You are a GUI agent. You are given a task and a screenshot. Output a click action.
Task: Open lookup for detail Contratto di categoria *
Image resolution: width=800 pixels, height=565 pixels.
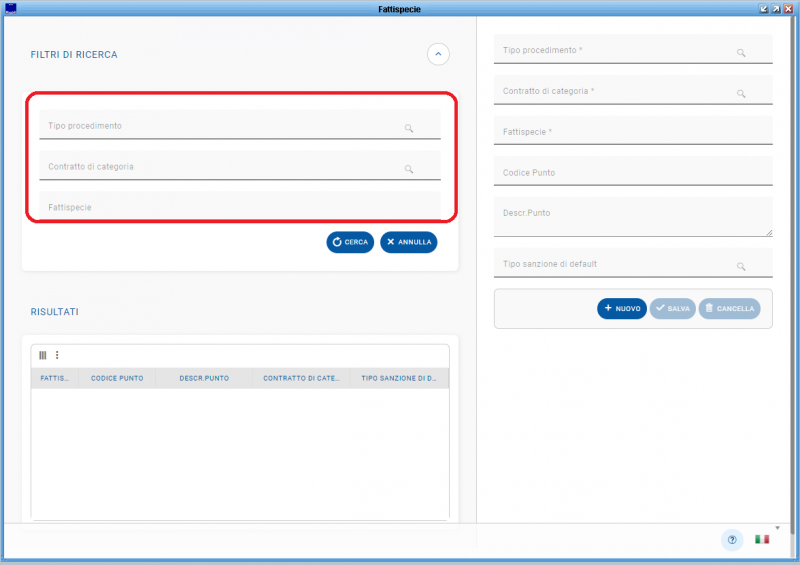coord(741,93)
